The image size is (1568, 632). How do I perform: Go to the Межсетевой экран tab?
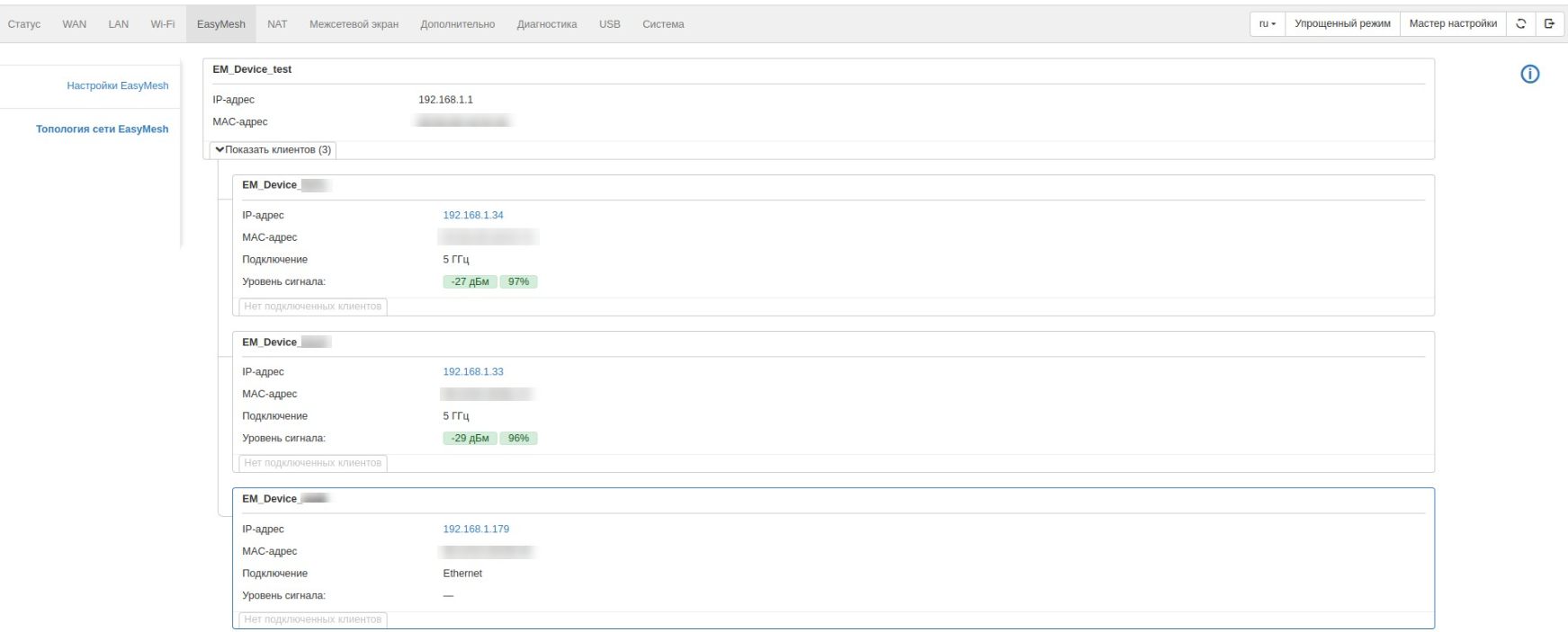point(354,24)
